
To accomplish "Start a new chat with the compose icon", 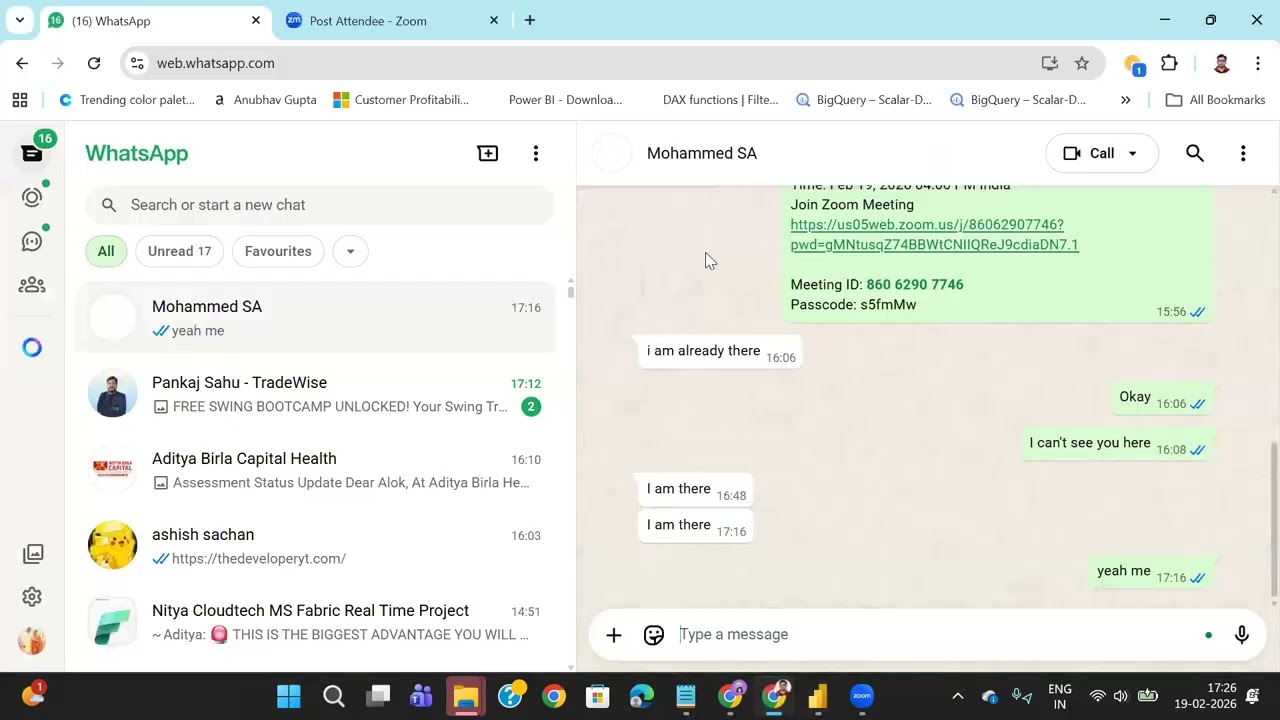I will (x=488, y=153).
